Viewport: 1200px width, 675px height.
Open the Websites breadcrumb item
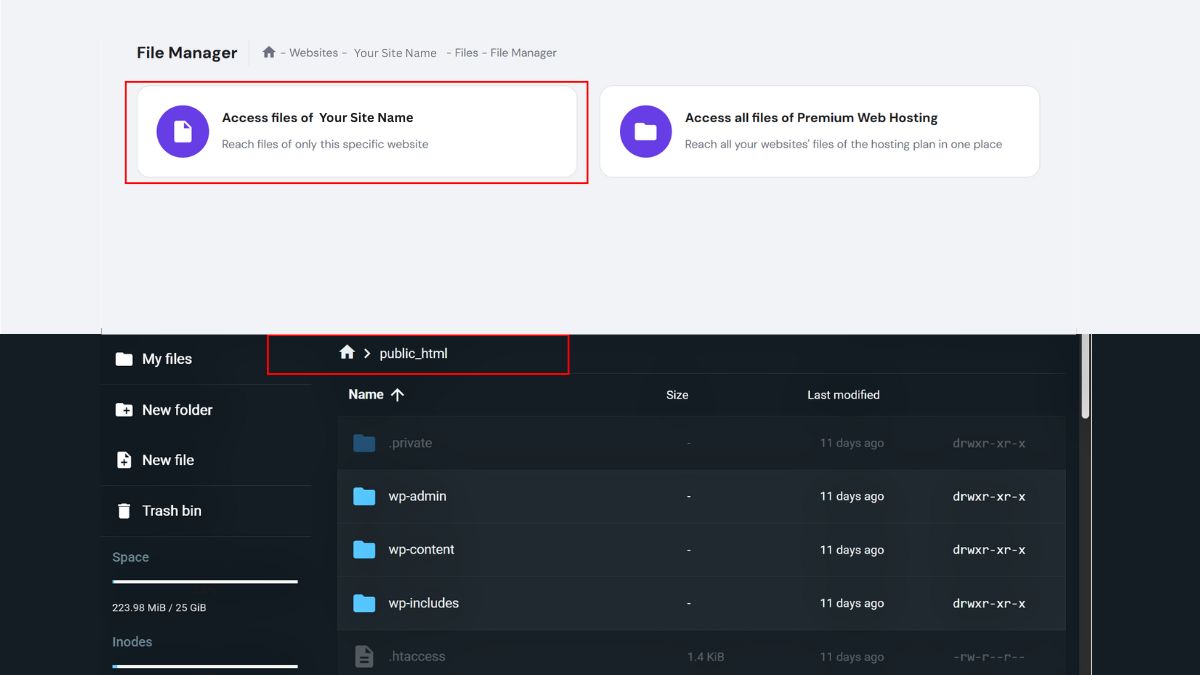tap(312, 52)
